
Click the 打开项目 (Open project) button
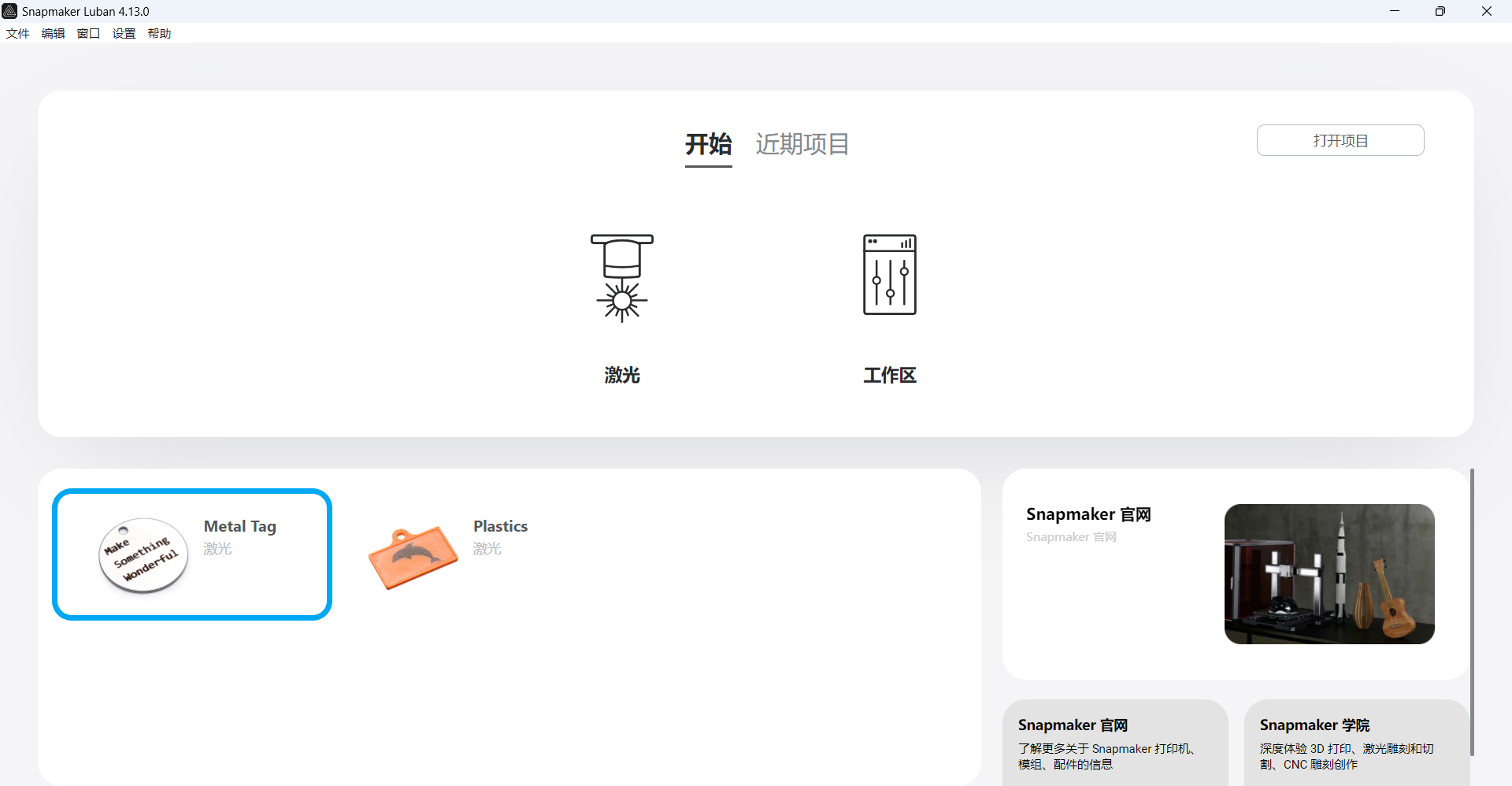[x=1340, y=140]
